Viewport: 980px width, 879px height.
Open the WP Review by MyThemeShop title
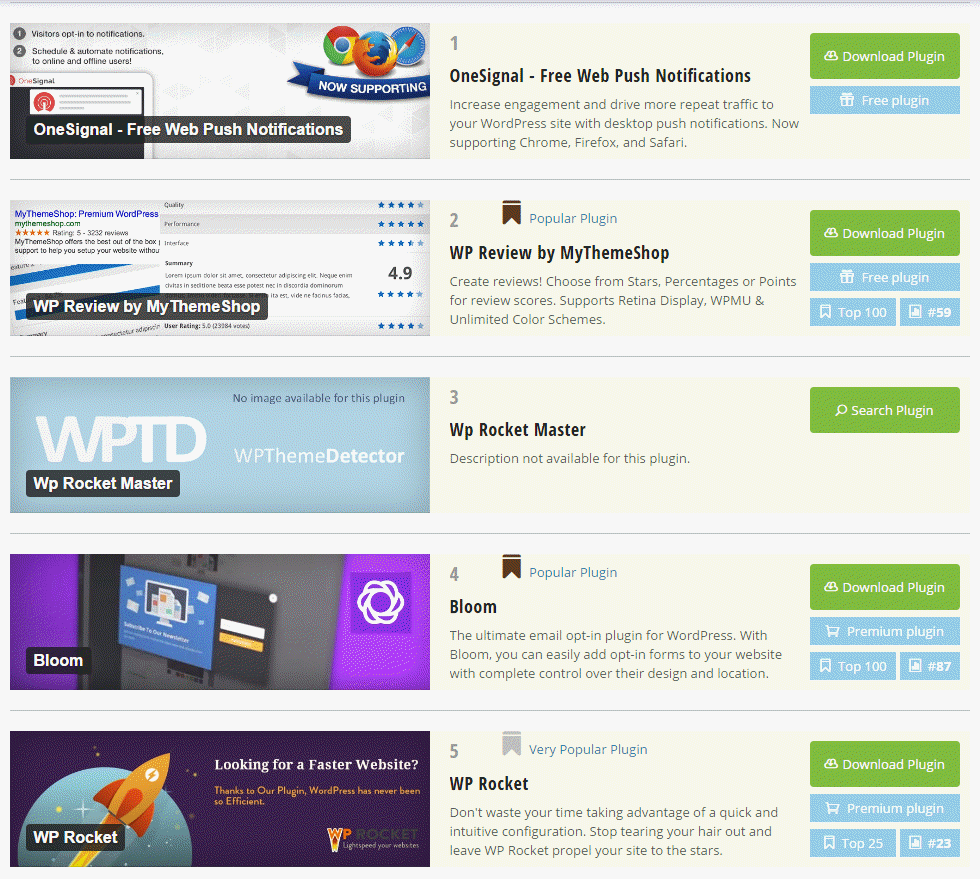tap(559, 253)
